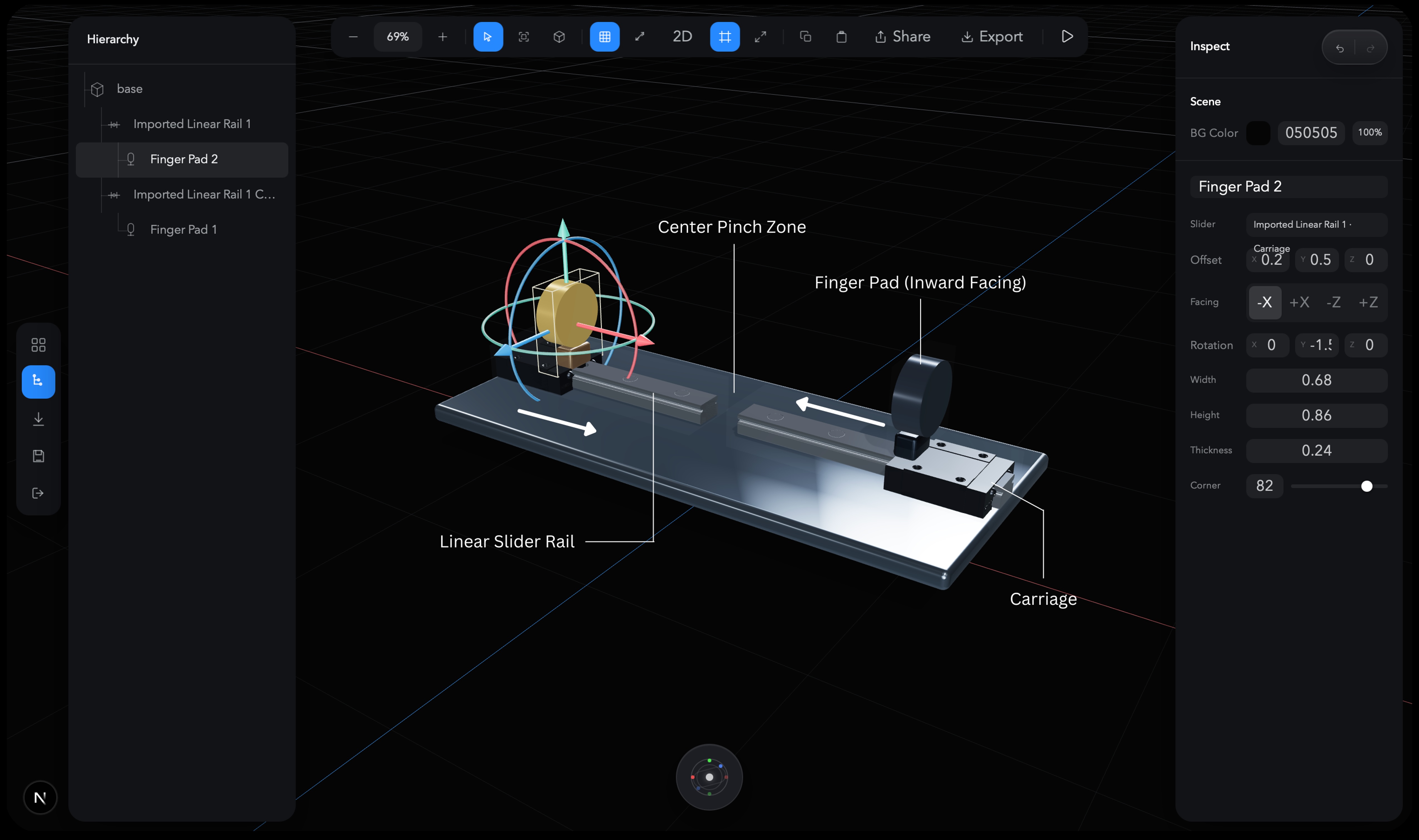Click the Offset Y field showing 0.5
Image resolution: width=1419 pixels, height=840 pixels.
coord(1317,260)
